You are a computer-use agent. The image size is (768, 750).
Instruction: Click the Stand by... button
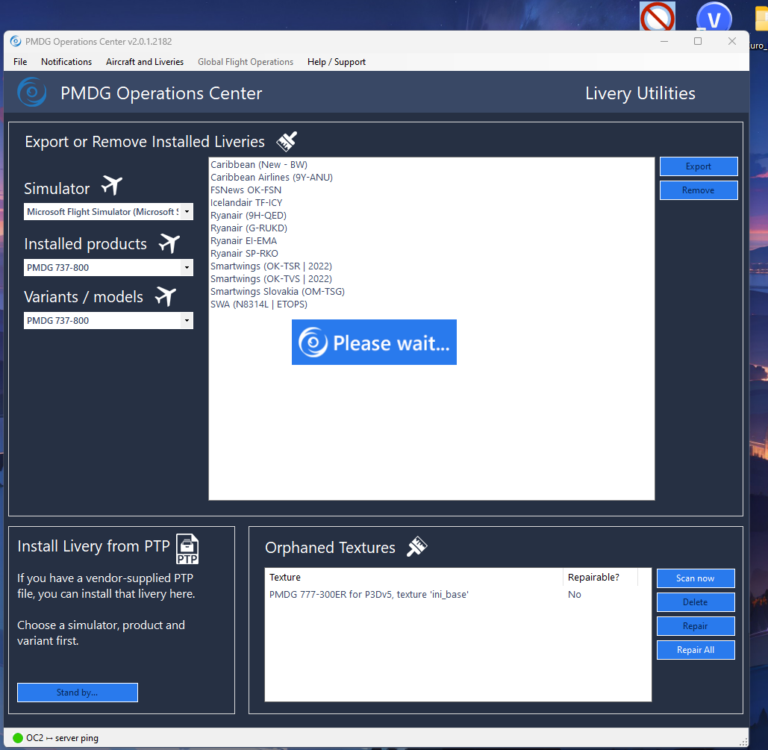click(x=77, y=692)
